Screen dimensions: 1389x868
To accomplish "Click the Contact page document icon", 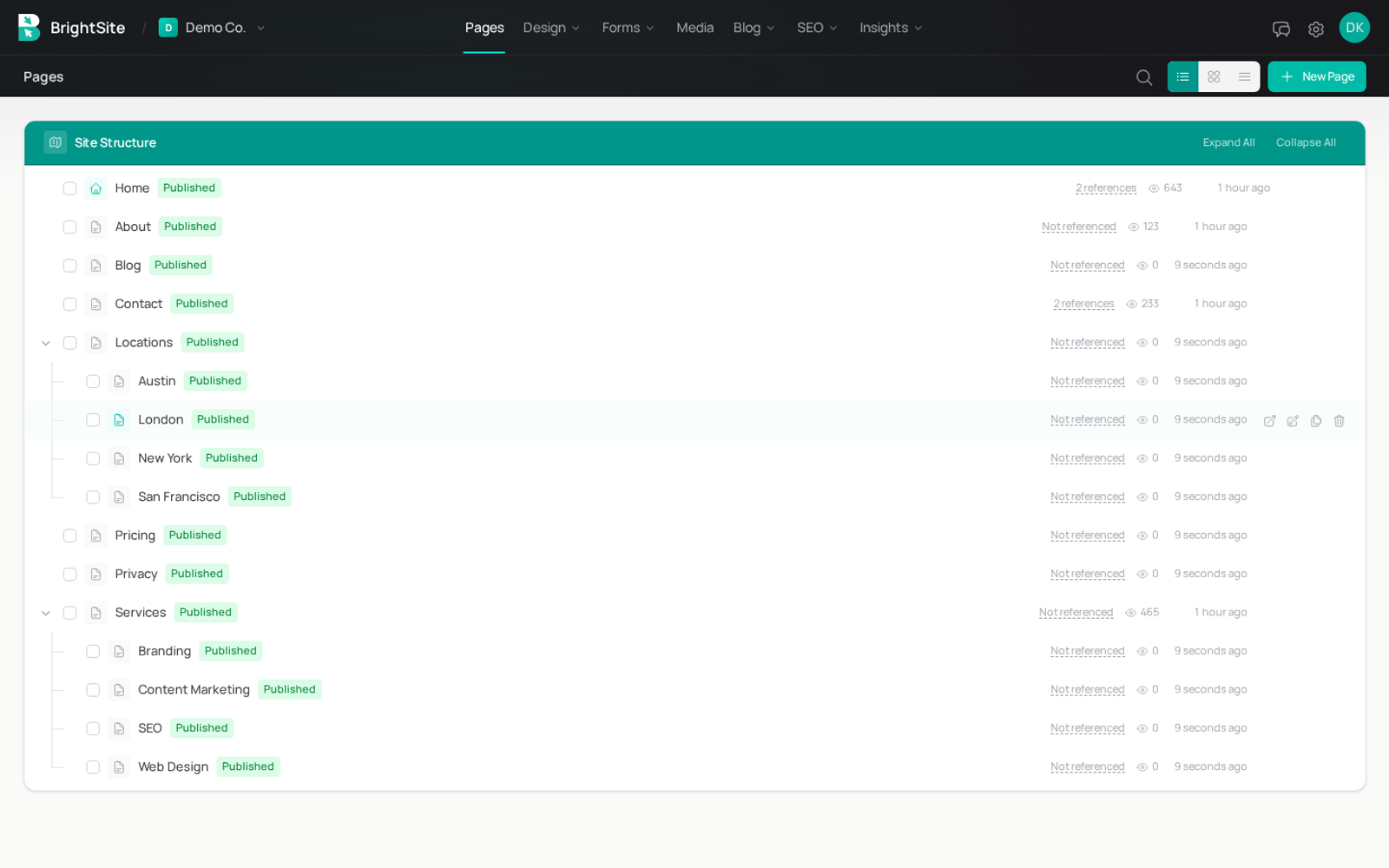I will [96, 305].
